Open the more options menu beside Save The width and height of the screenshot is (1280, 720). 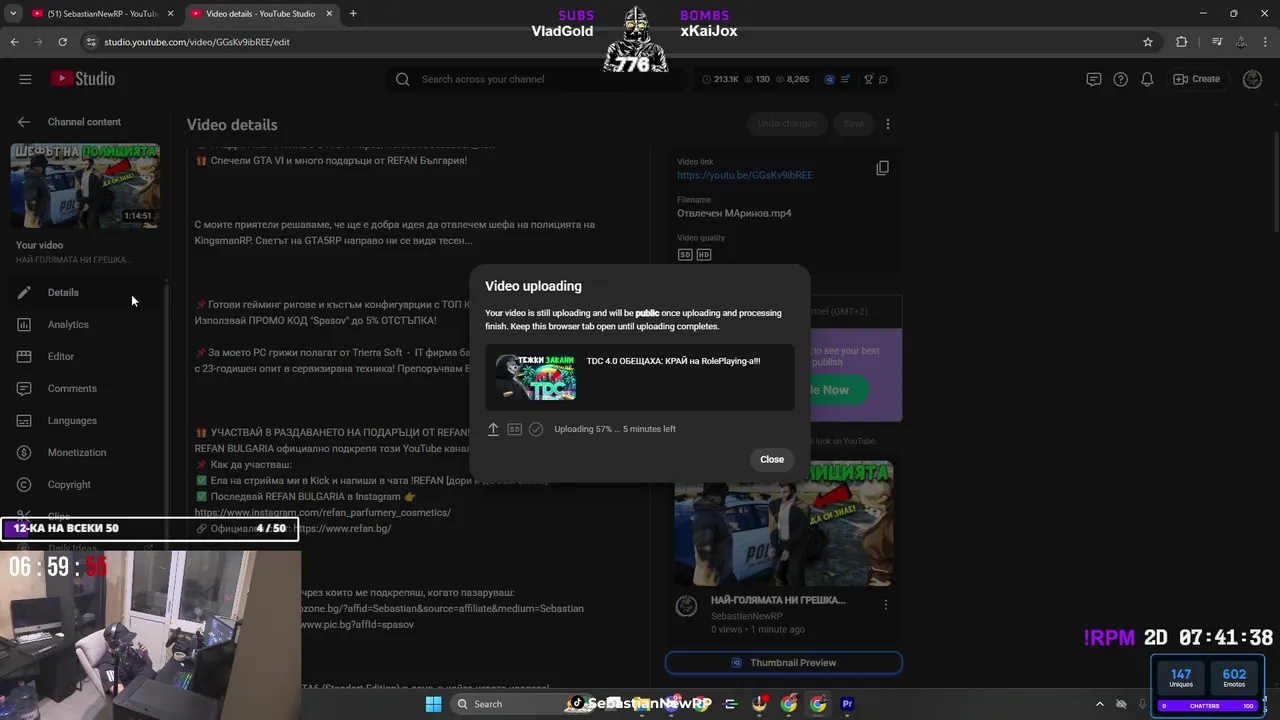click(x=887, y=124)
